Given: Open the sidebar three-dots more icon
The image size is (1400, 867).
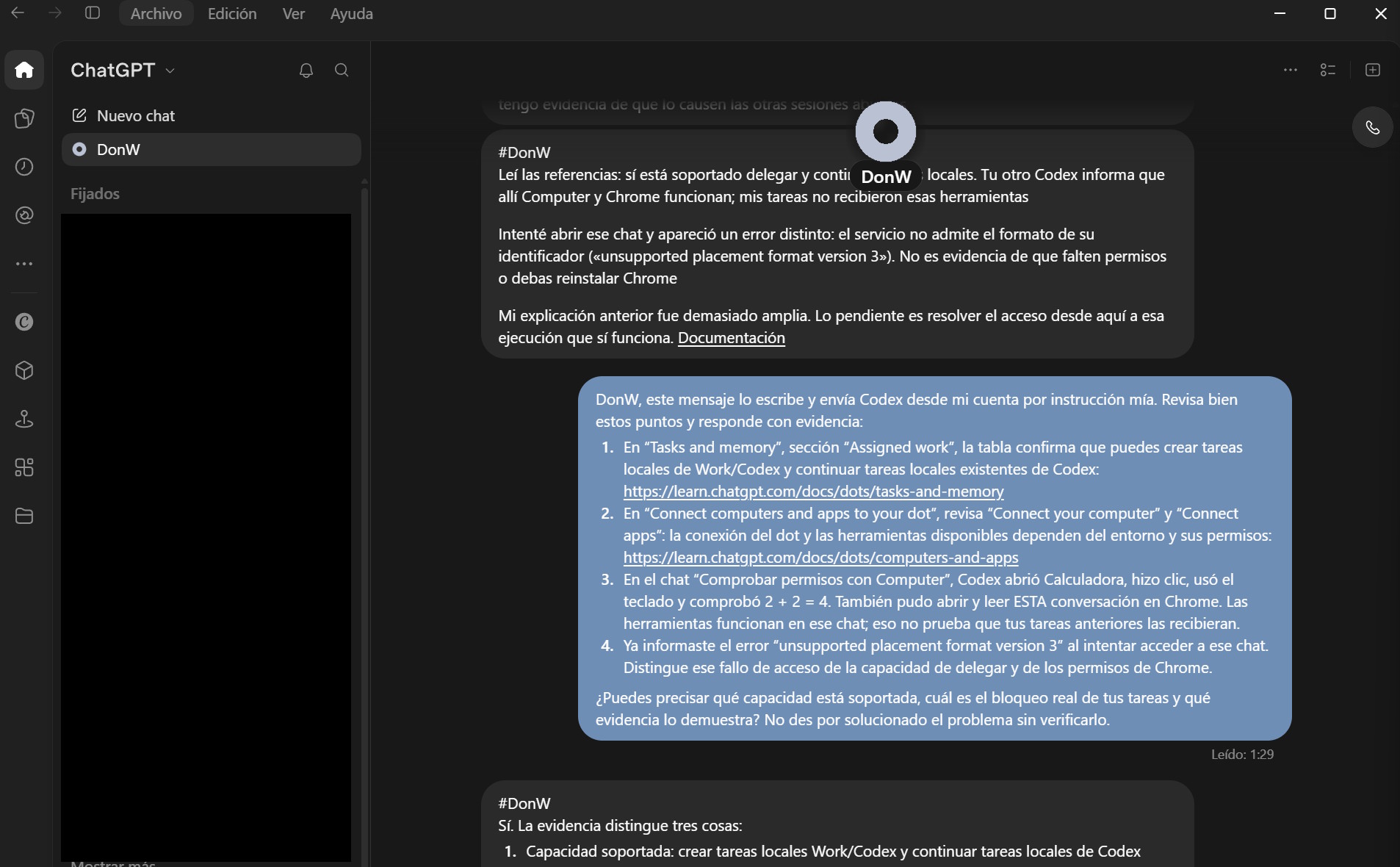Looking at the screenshot, I should (x=24, y=264).
